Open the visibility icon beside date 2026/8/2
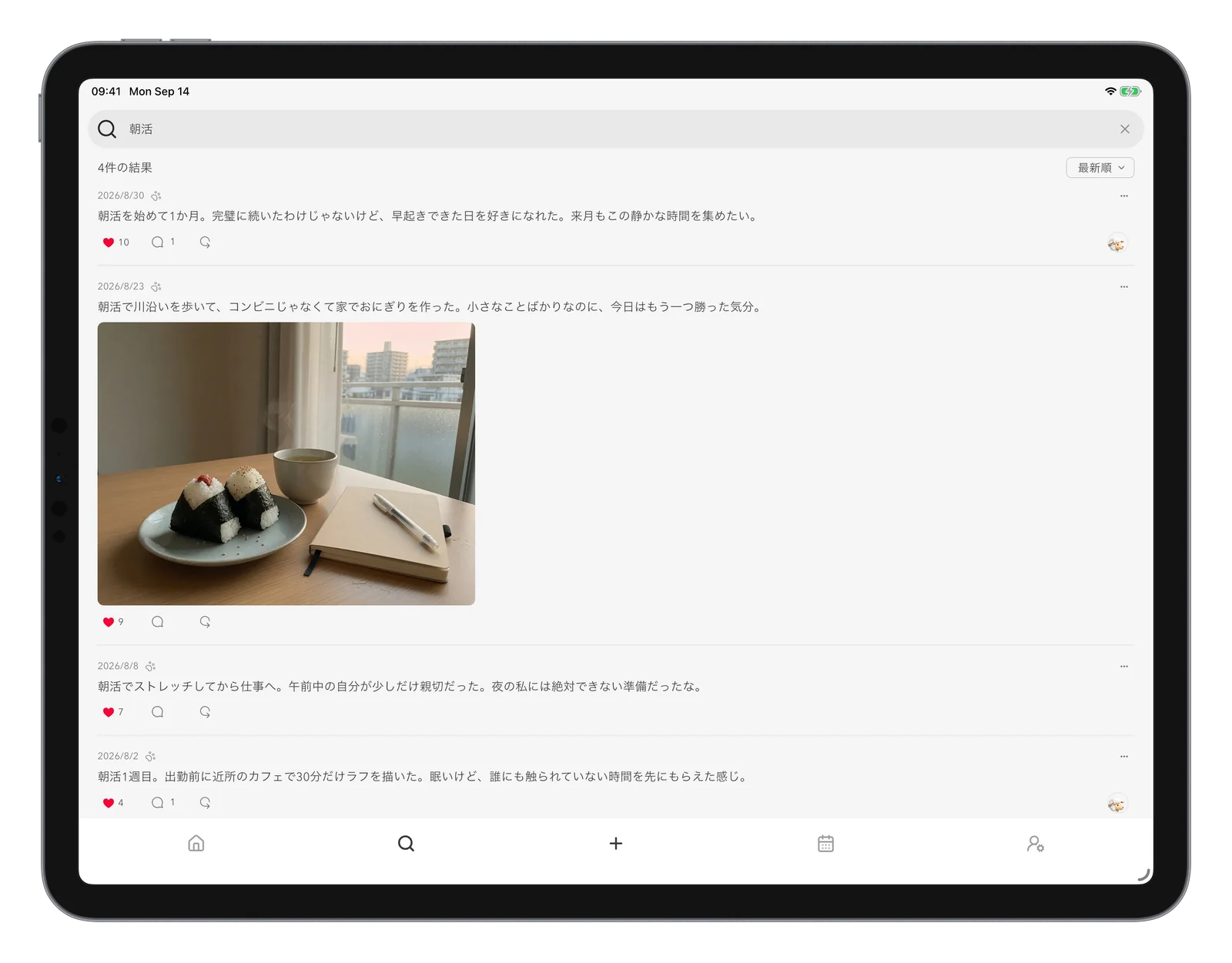The width and height of the screenshot is (1232, 963). click(x=151, y=756)
